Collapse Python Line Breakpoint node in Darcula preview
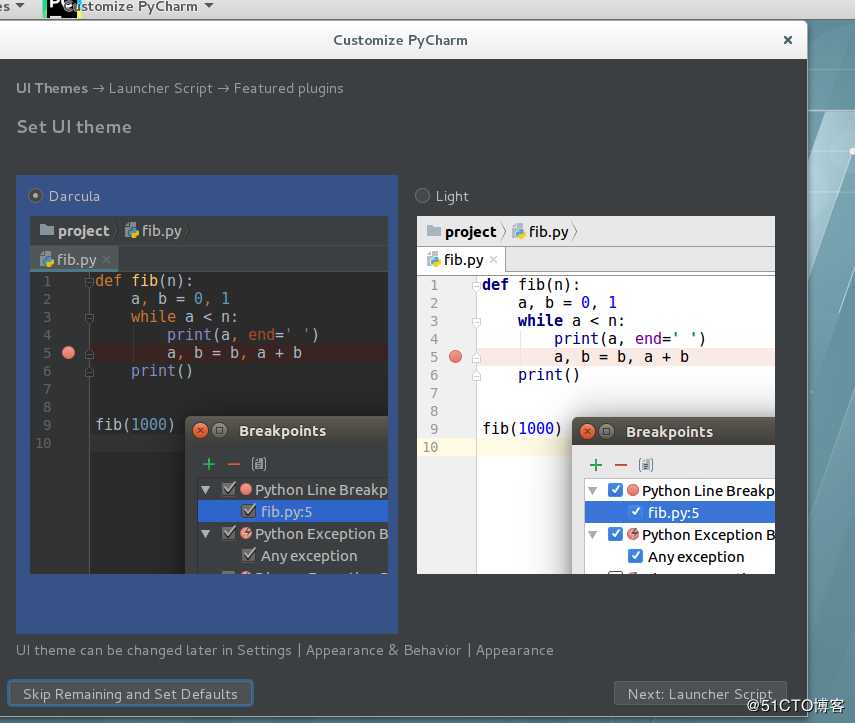Viewport: 855px width, 723px height. (x=206, y=490)
